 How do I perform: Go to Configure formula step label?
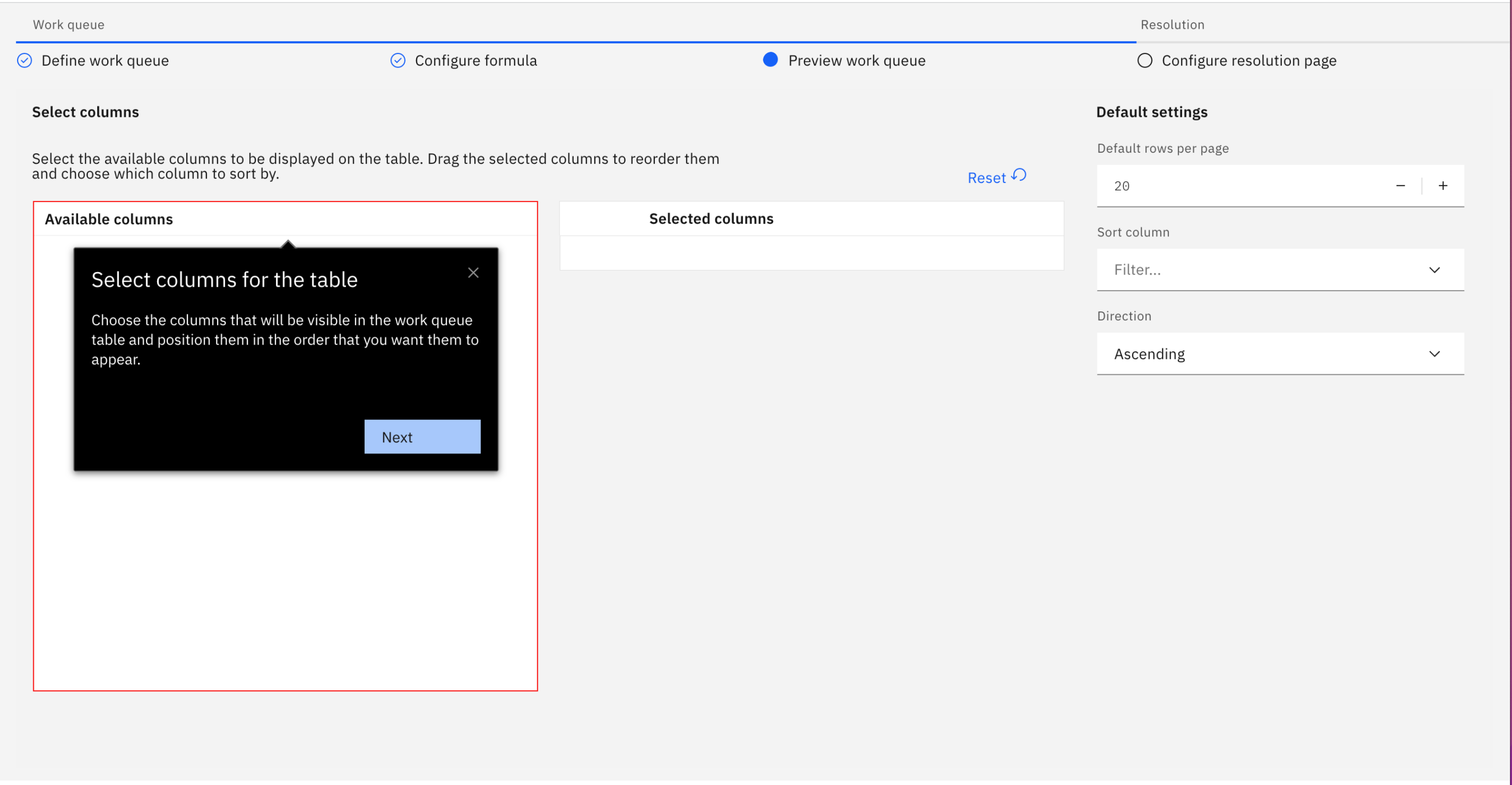click(476, 60)
